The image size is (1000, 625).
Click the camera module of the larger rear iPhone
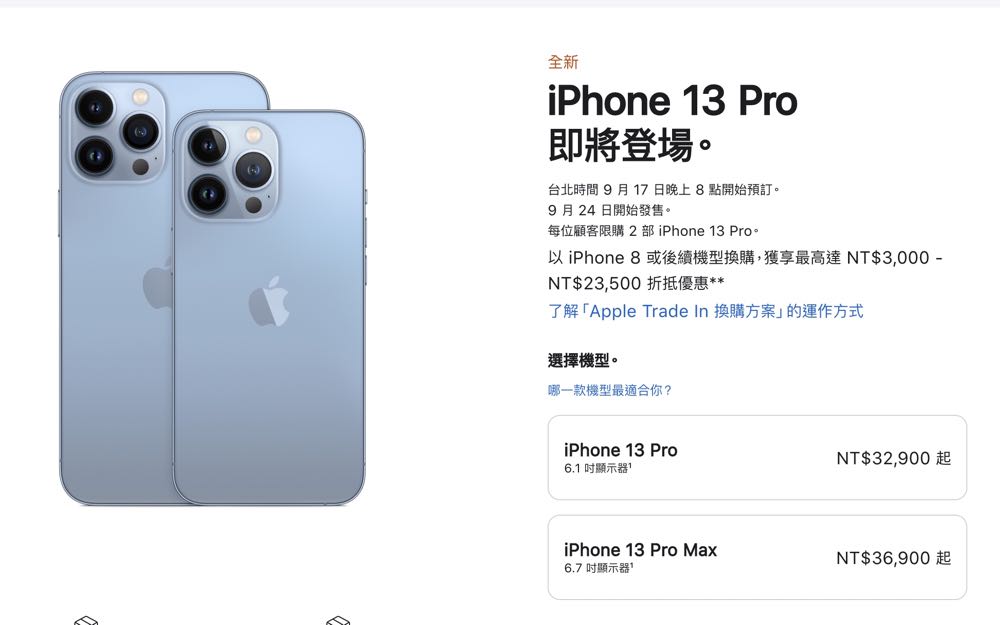pos(119,133)
